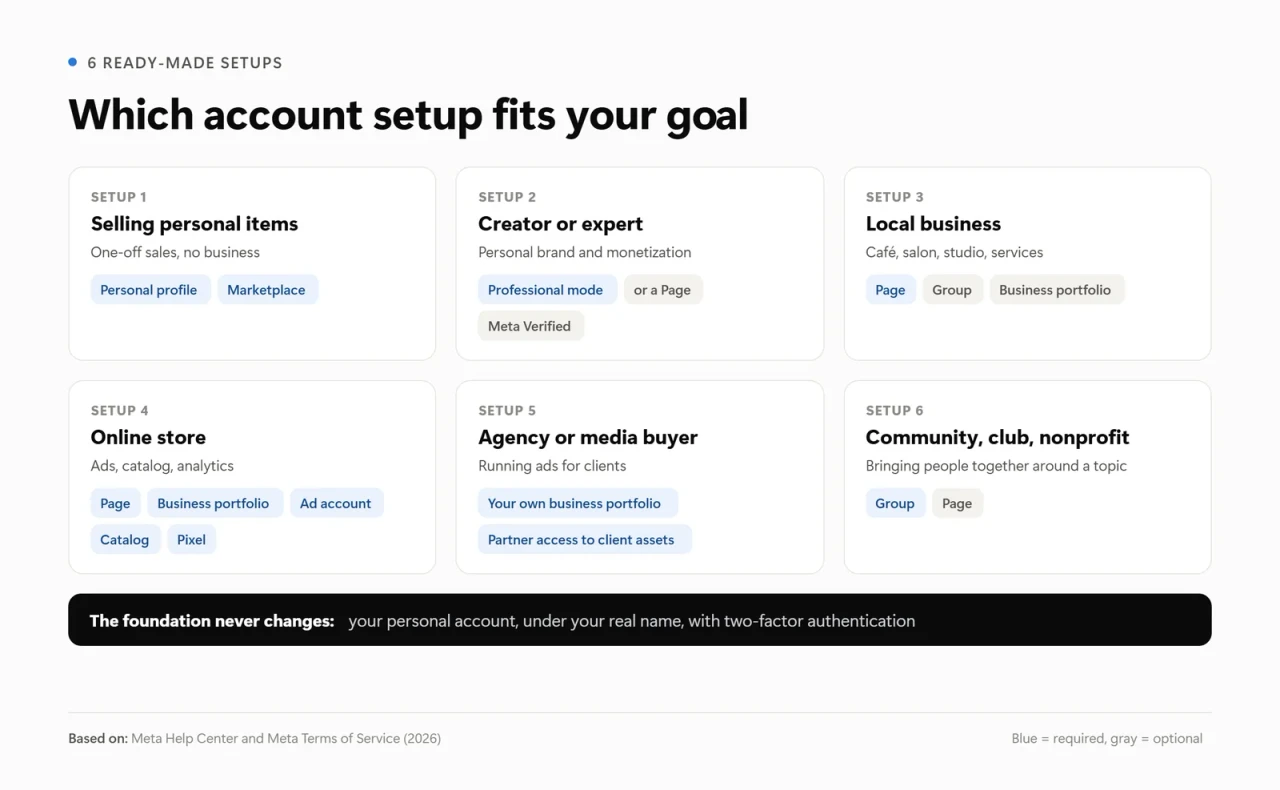Click 'The foundation never changes:' label

pyautogui.click(x=212, y=621)
